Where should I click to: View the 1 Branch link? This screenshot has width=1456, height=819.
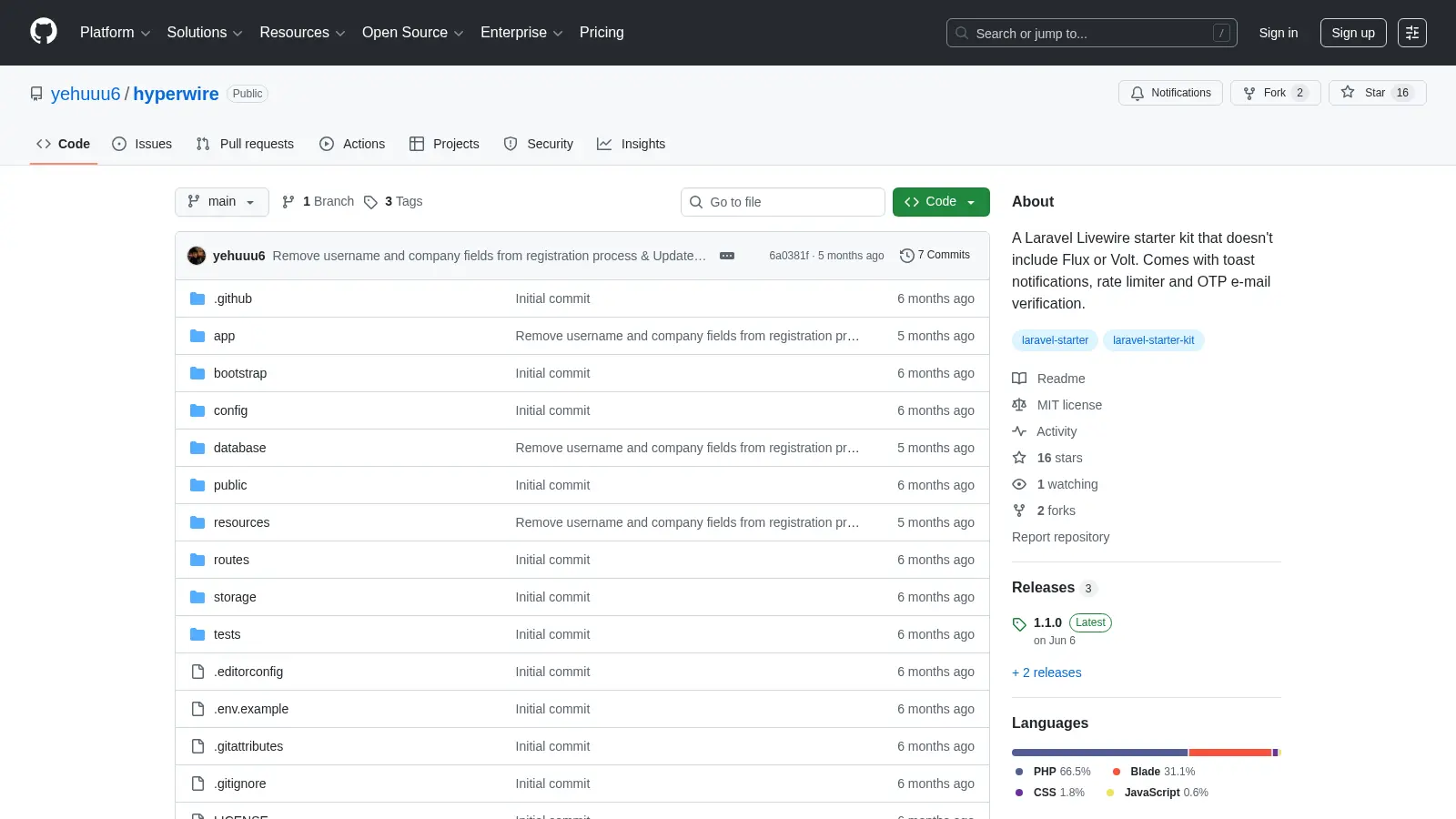(x=318, y=202)
